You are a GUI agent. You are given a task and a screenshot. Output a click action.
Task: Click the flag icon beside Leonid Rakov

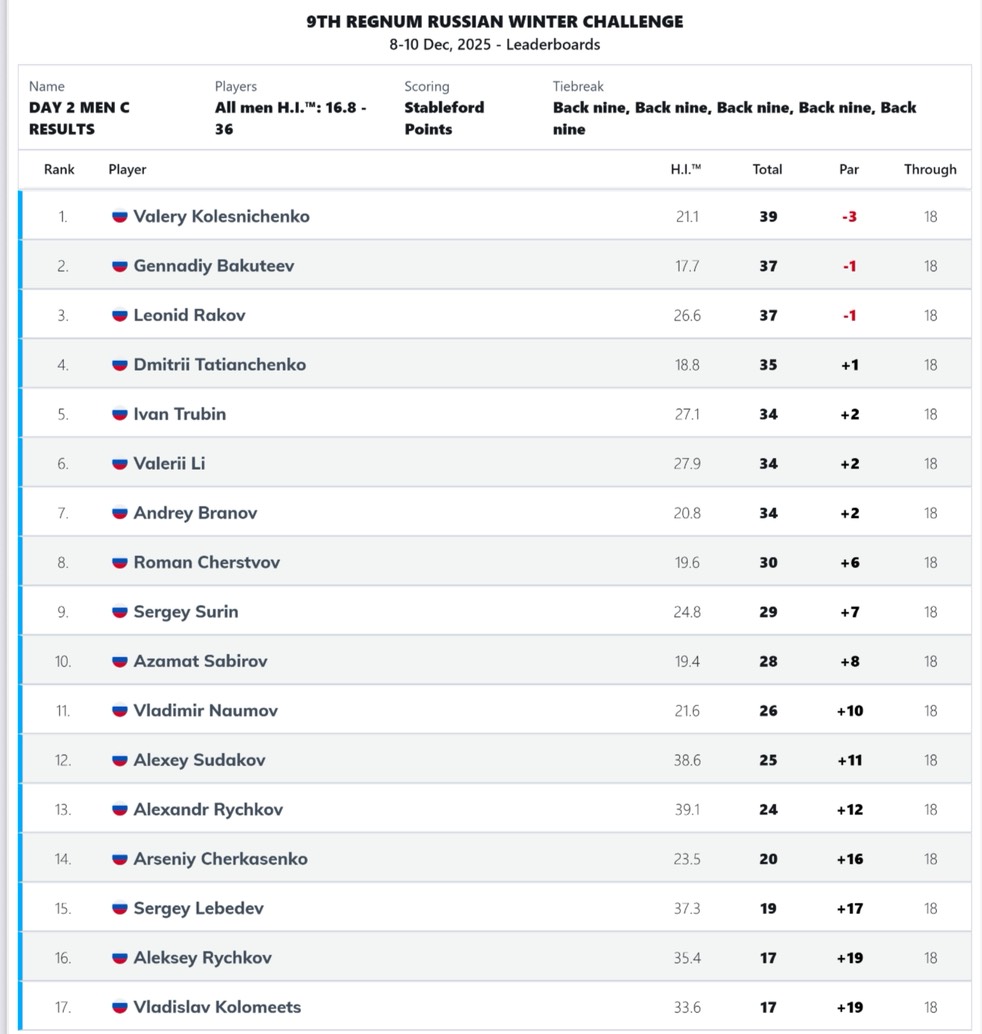[x=119, y=315]
